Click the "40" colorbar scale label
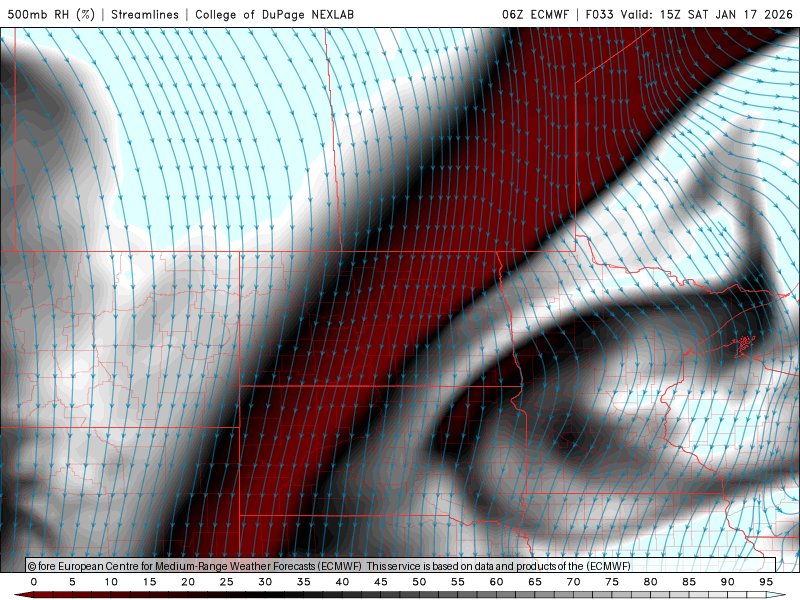The image size is (800, 600). coord(342,582)
